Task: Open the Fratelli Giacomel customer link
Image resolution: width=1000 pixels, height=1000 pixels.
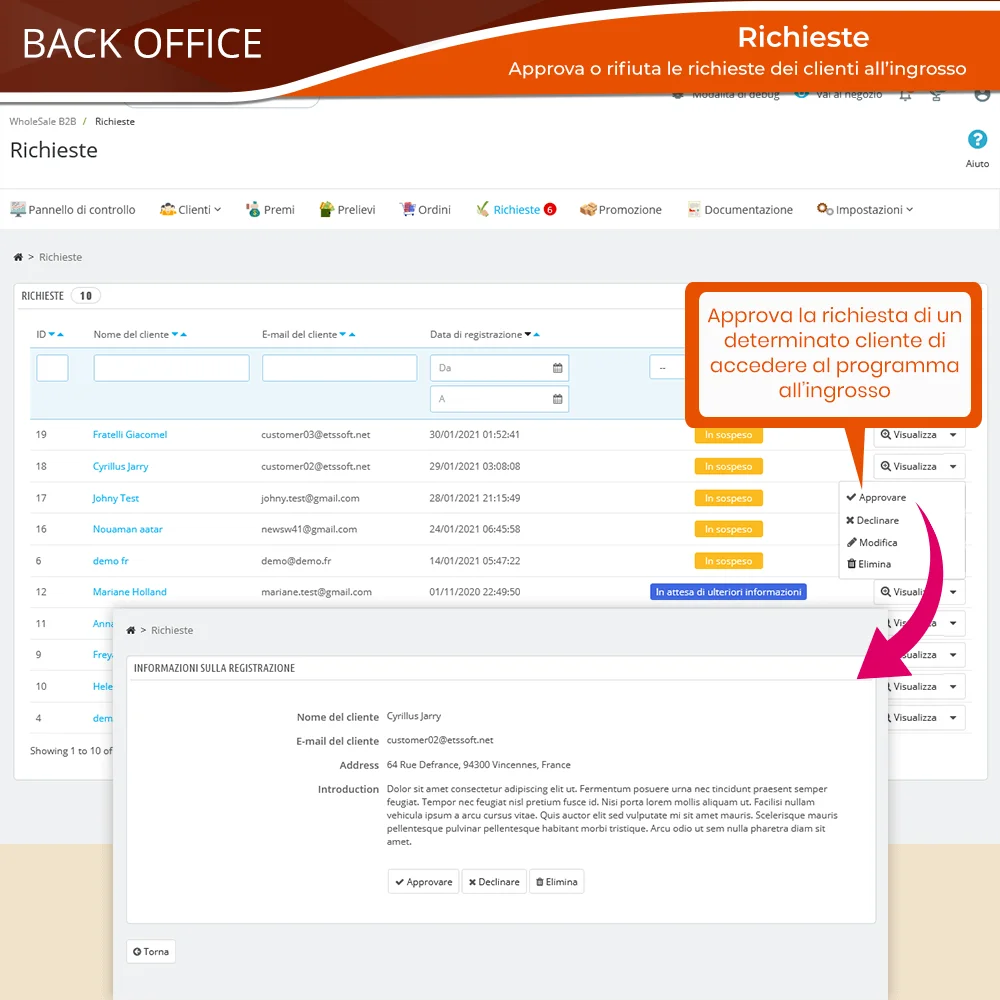Action: point(130,435)
